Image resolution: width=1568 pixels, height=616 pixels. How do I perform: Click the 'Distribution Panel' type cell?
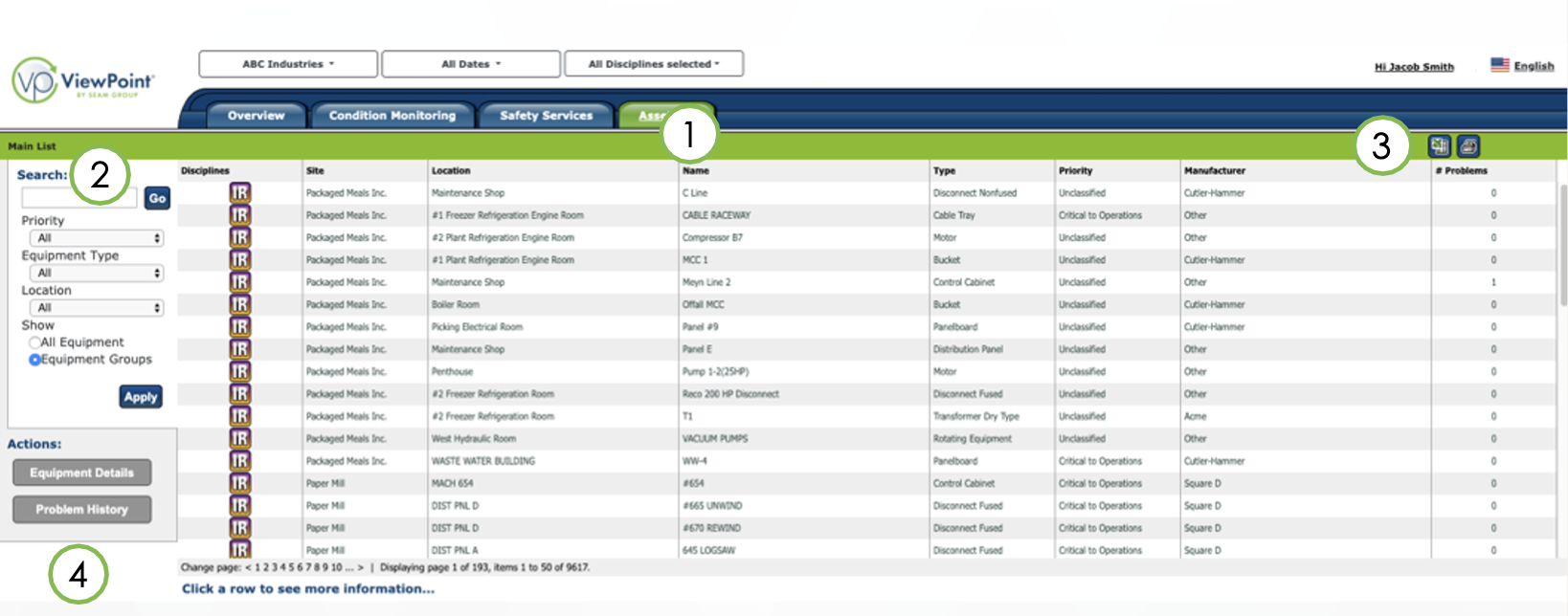point(968,349)
